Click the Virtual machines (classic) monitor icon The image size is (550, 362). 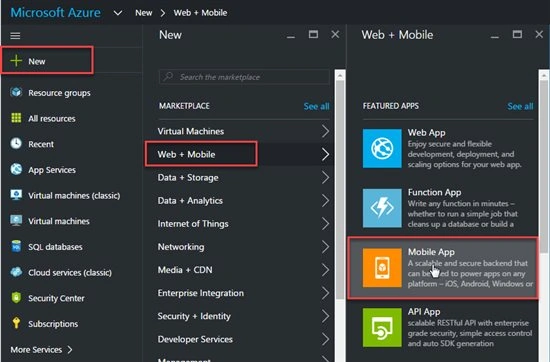coord(16,195)
